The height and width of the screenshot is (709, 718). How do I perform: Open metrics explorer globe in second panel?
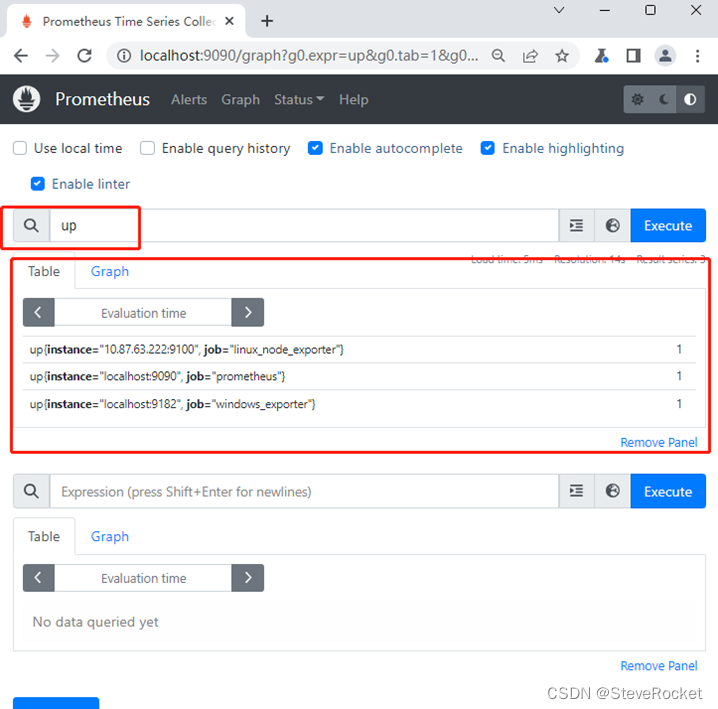click(x=612, y=491)
